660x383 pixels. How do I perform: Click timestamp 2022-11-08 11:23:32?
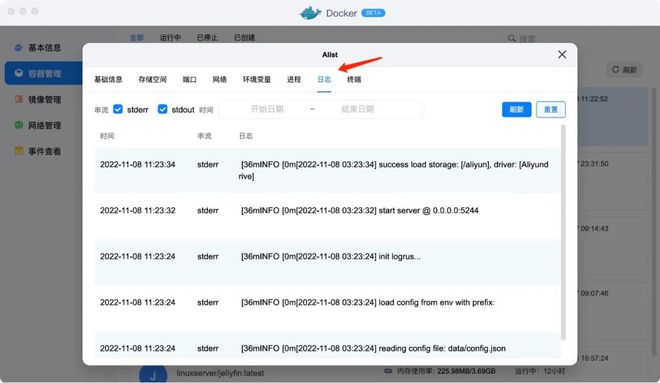click(x=137, y=210)
